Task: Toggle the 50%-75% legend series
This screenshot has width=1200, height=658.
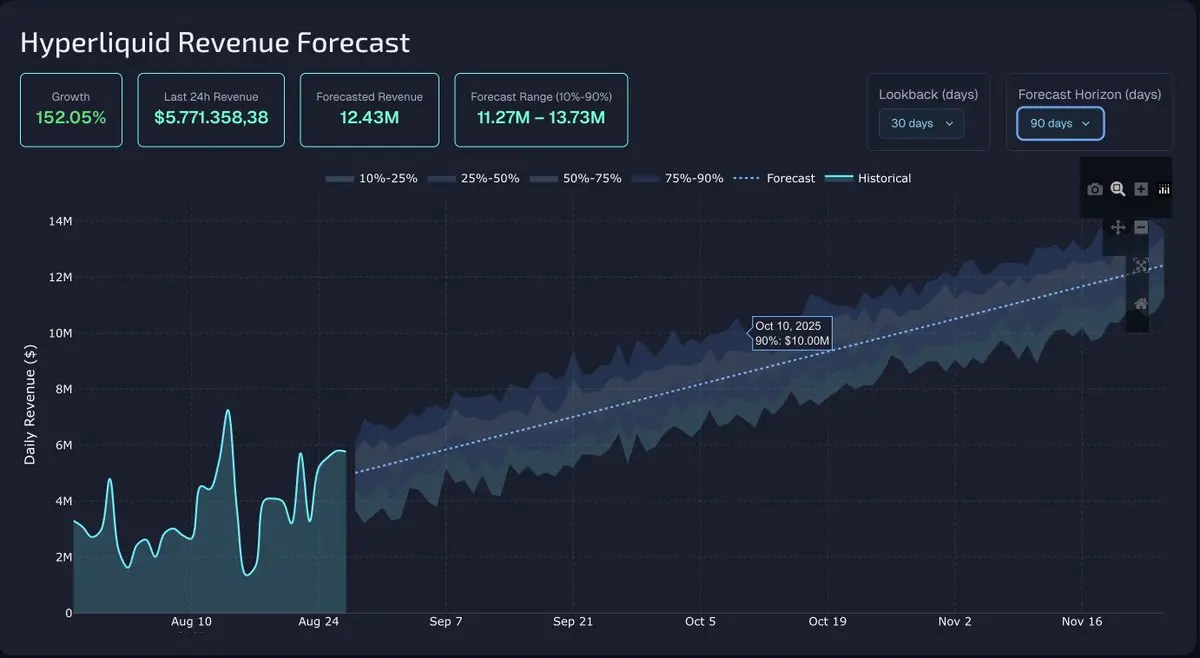Action: tap(576, 178)
